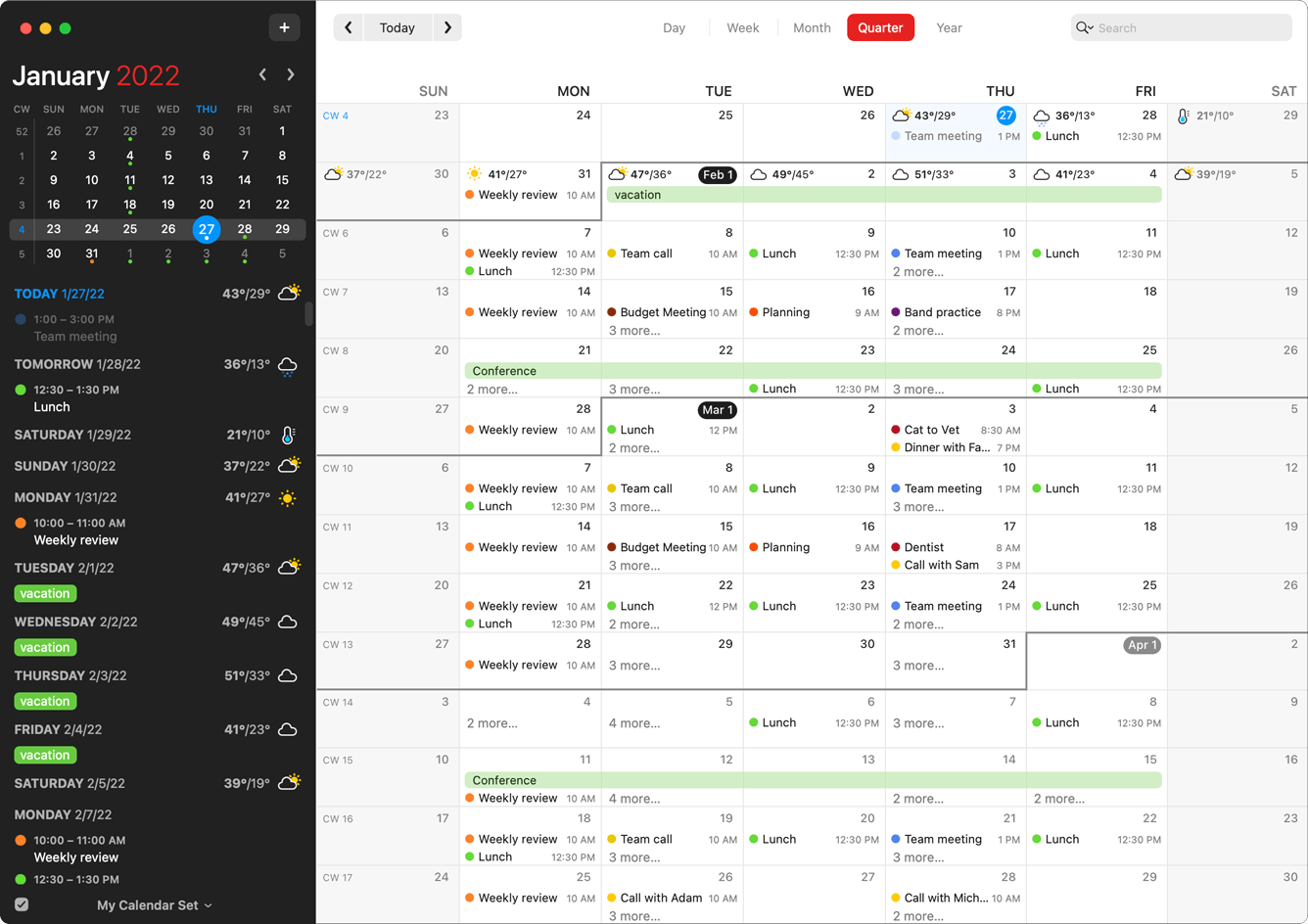Image resolution: width=1308 pixels, height=924 pixels.
Task: Switch to the Week view tab
Action: click(742, 27)
